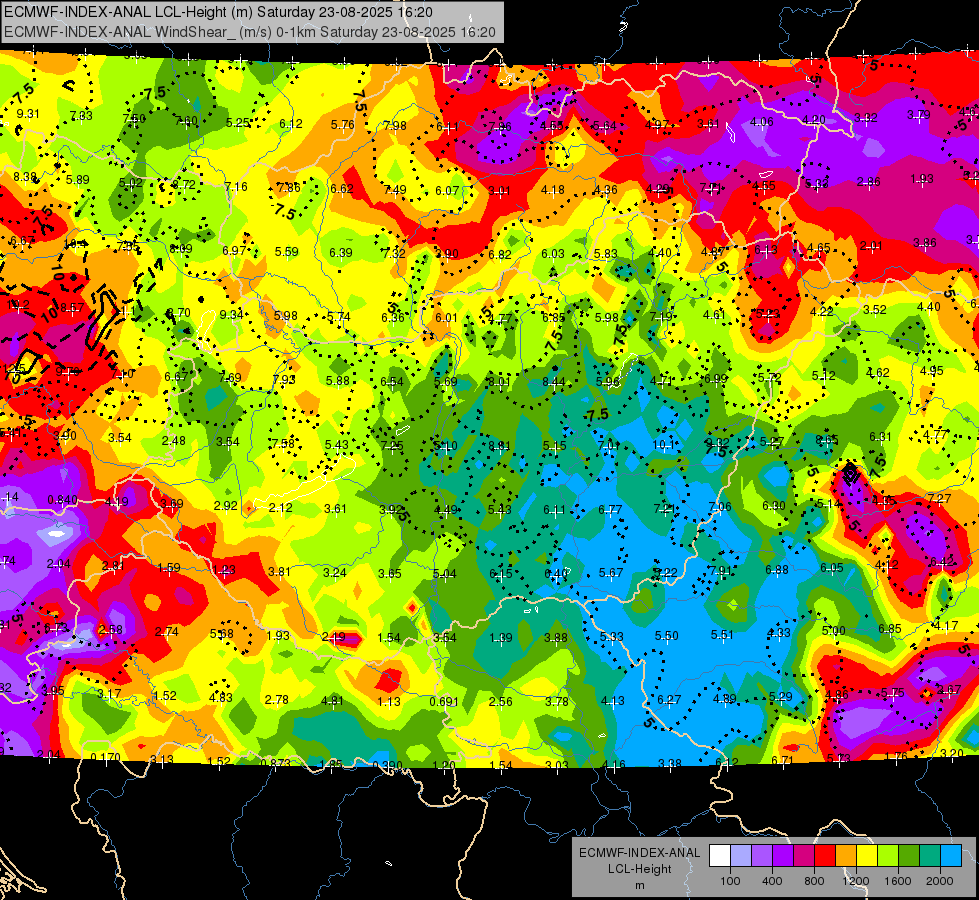Click the wind shear value 8.44
The width and height of the screenshot is (979, 900).
(x=553, y=382)
